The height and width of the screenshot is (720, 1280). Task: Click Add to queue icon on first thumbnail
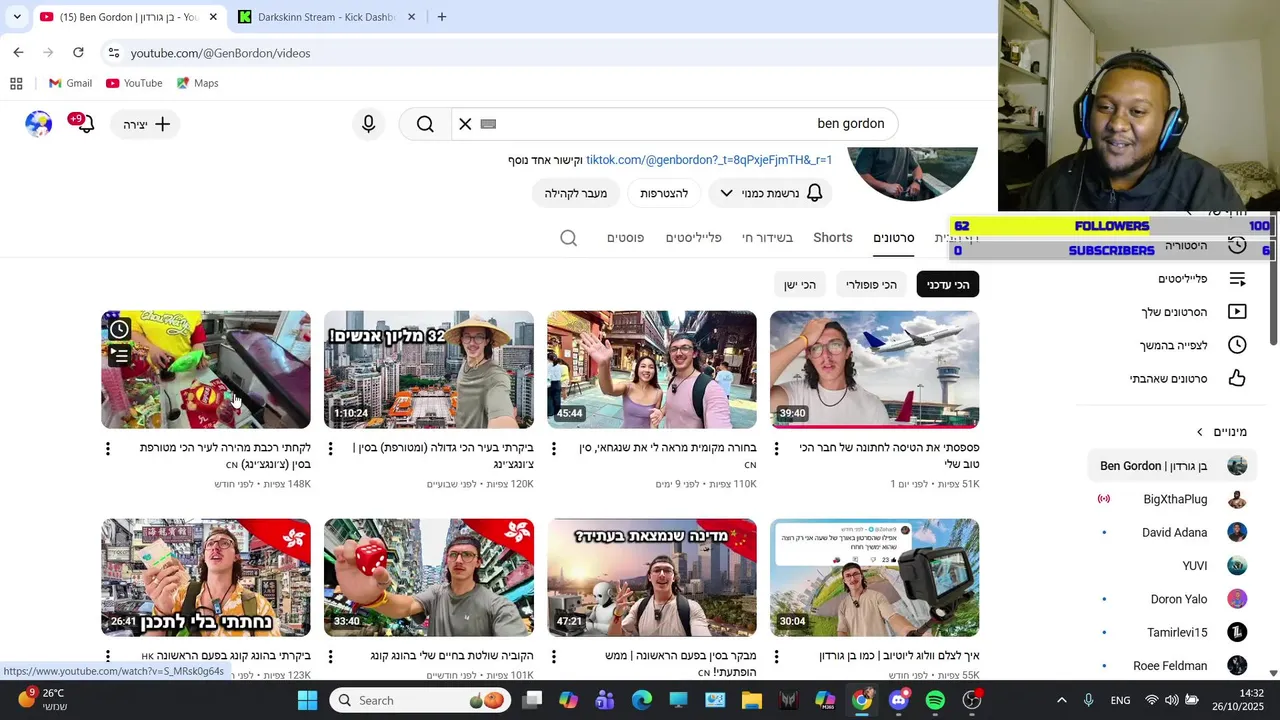tap(119, 354)
